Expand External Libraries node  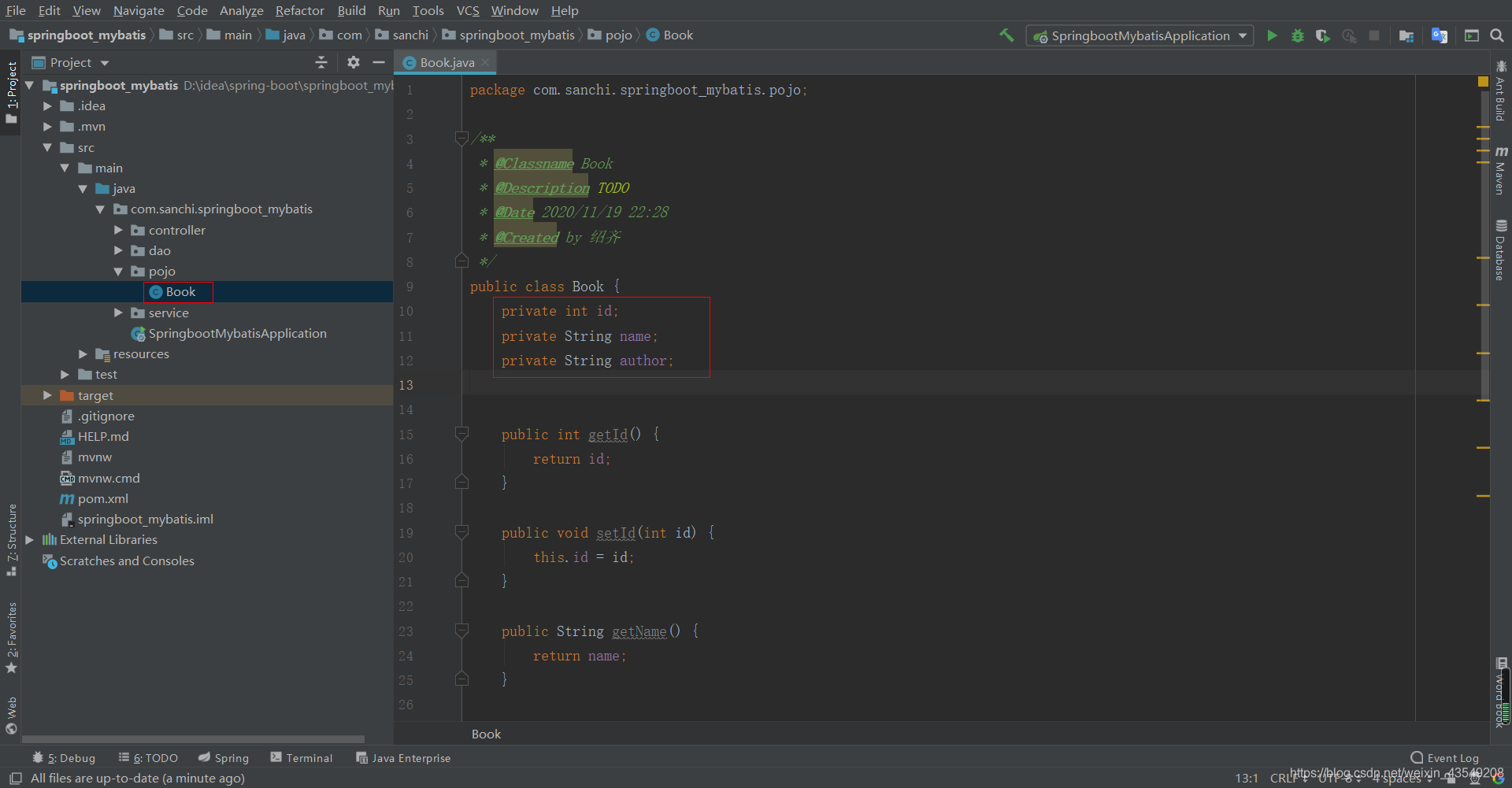point(29,540)
